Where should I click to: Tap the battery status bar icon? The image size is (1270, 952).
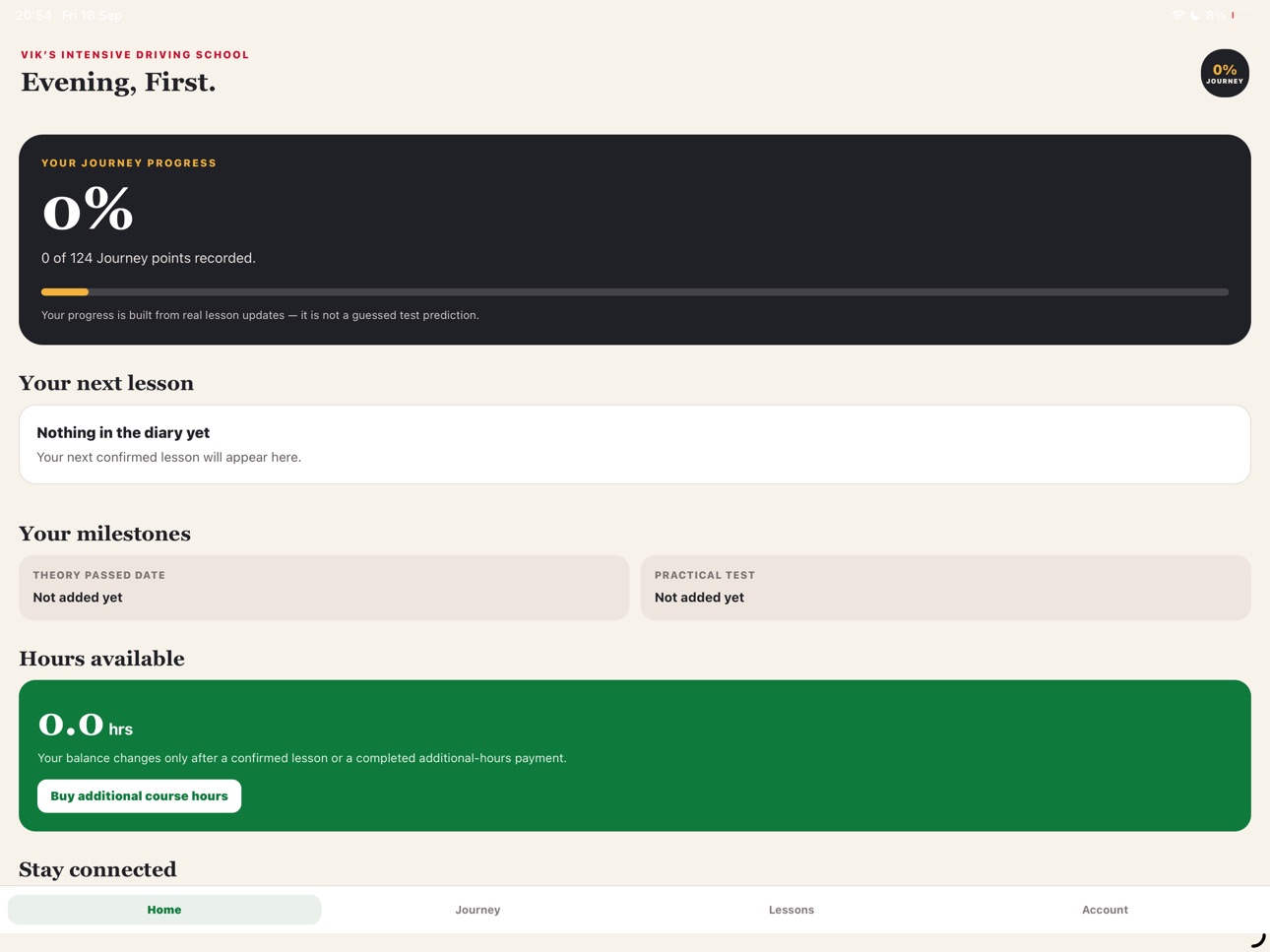(1244, 16)
